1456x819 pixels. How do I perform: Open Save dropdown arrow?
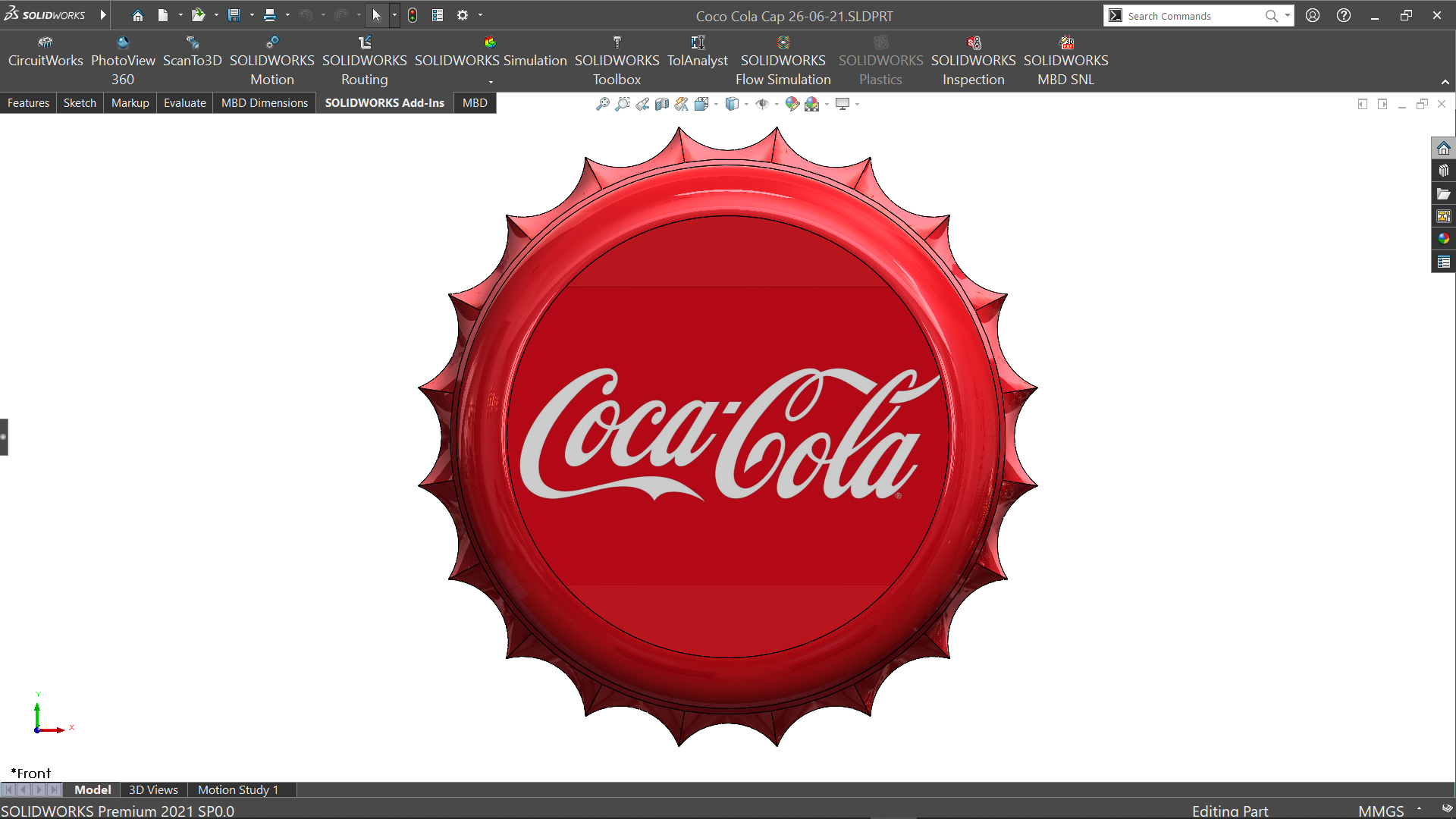click(252, 15)
